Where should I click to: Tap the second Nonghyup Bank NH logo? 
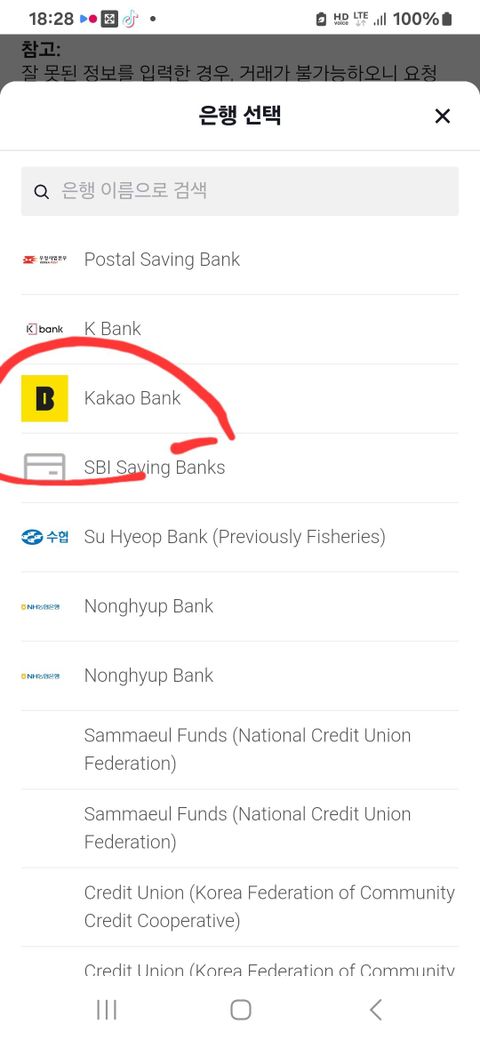[40, 676]
